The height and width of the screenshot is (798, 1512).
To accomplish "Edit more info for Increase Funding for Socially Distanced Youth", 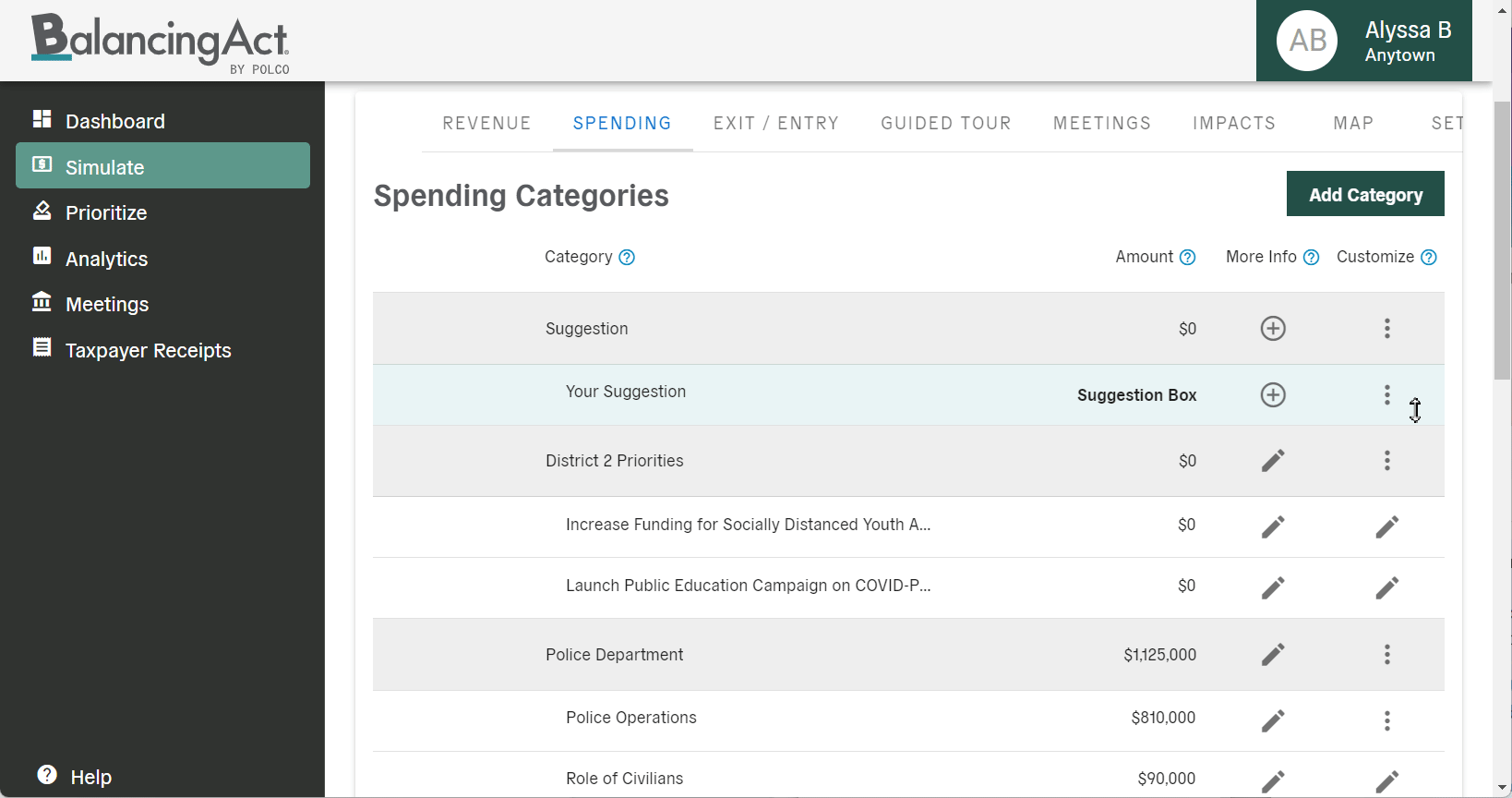I will (1273, 526).
